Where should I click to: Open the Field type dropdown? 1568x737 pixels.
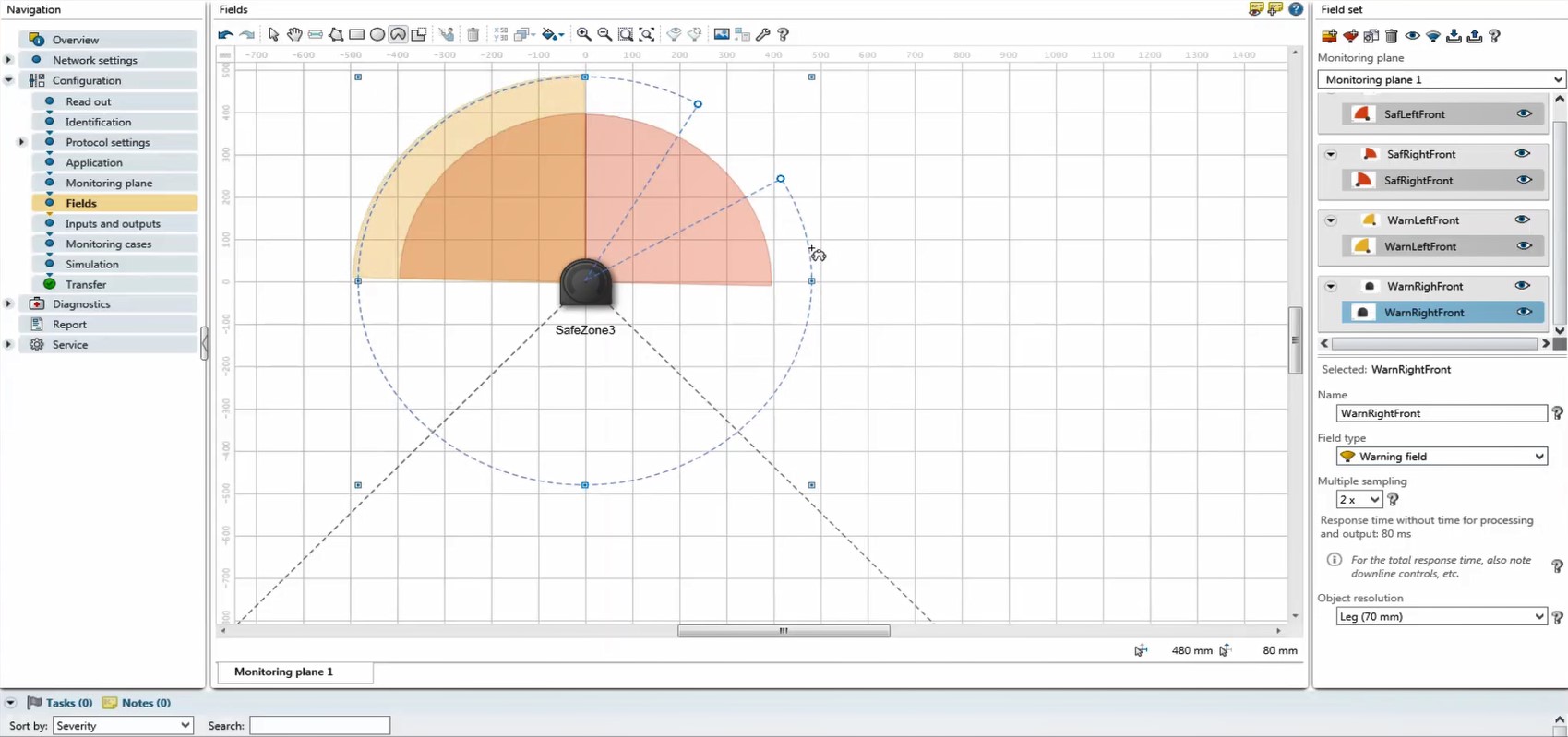tap(1441, 457)
